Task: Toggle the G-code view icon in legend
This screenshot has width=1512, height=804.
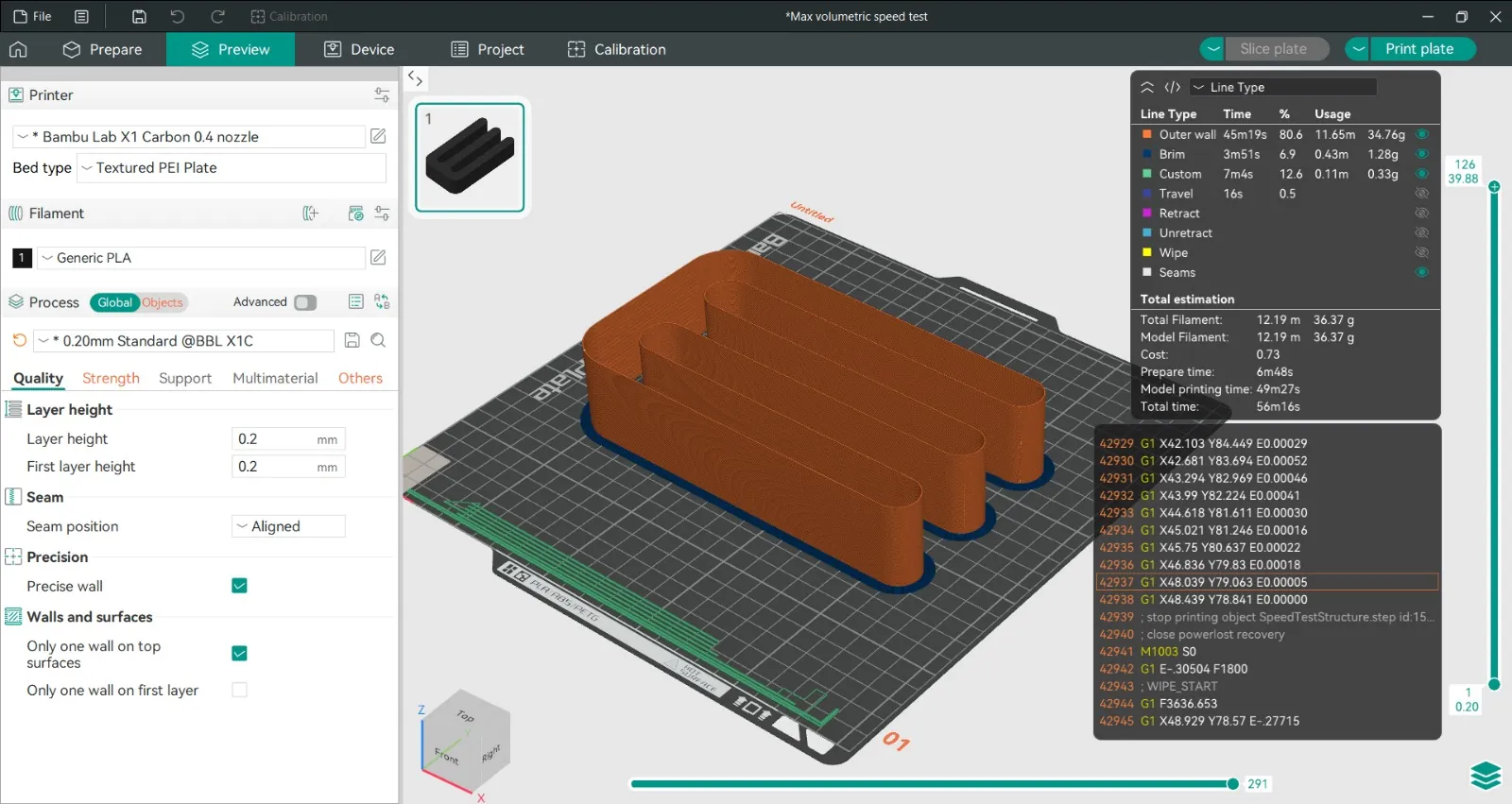Action: click(1173, 87)
